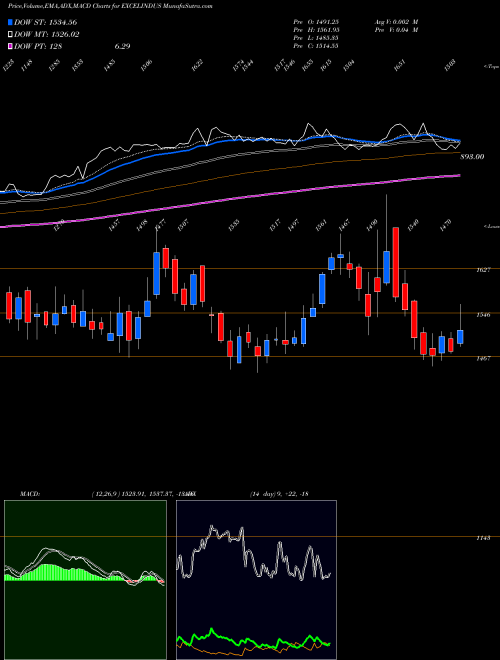Viewport: 500px width, 660px height.
Task: Click the DOW ST: 1534.56 label
Action: pyautogui.click(x=45, y=22)
